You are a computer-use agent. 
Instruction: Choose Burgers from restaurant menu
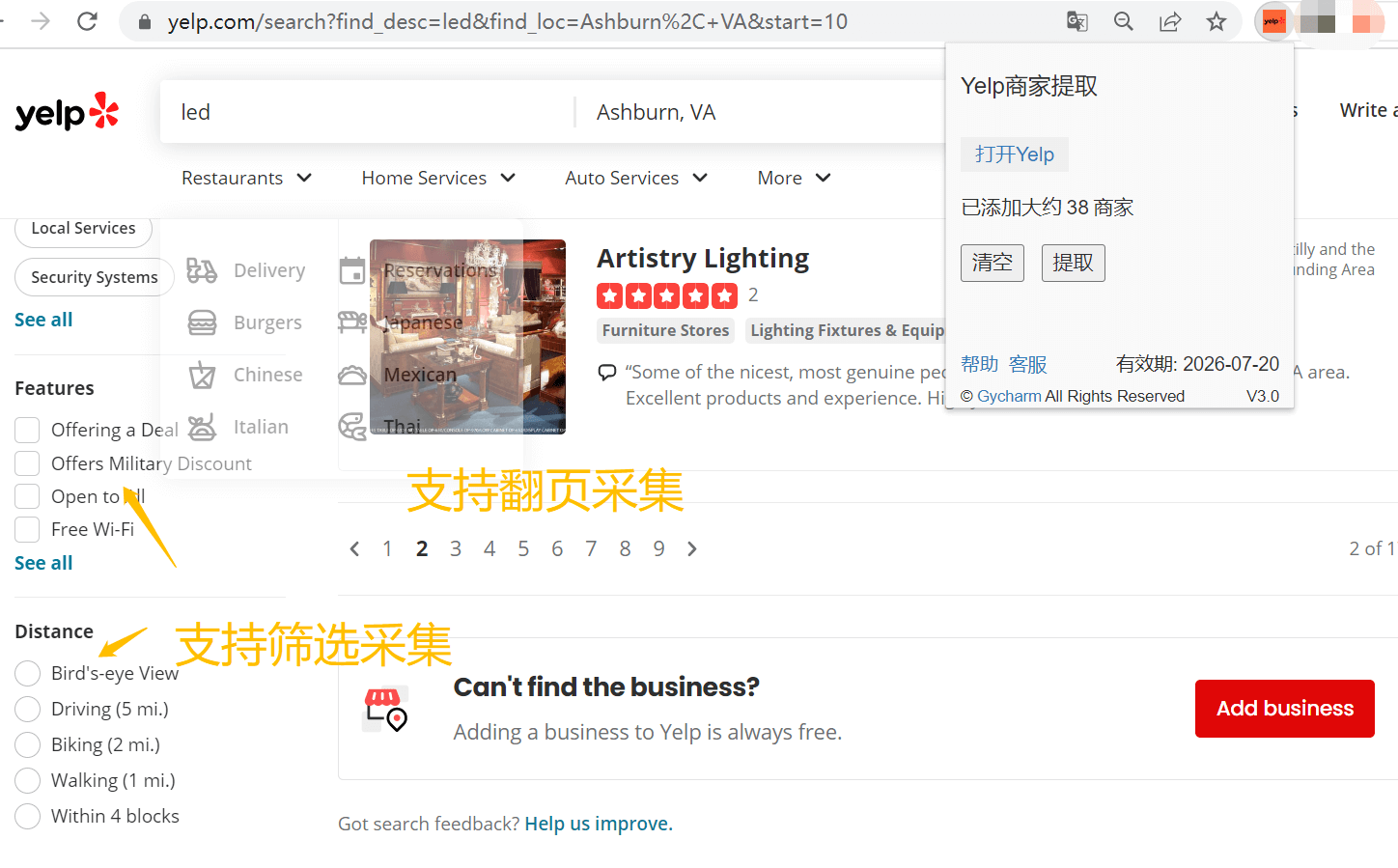point(267,322)
